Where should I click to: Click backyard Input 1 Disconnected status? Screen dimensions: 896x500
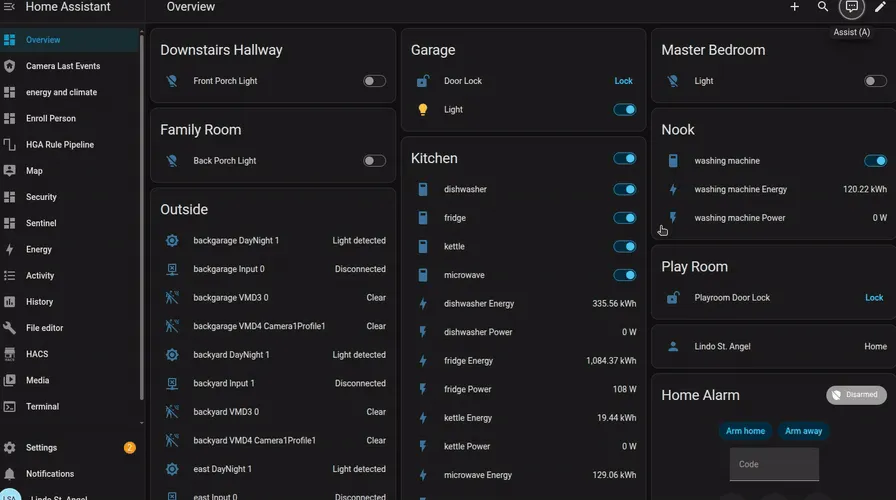coord(360,383)
